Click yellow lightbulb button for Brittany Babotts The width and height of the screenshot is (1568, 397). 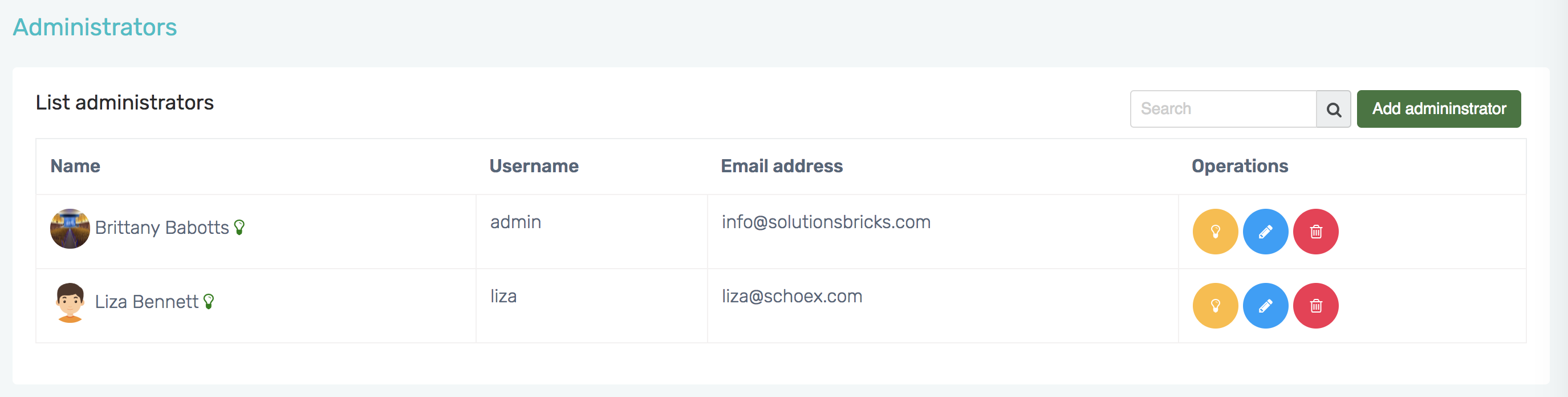click(1215, 232)
